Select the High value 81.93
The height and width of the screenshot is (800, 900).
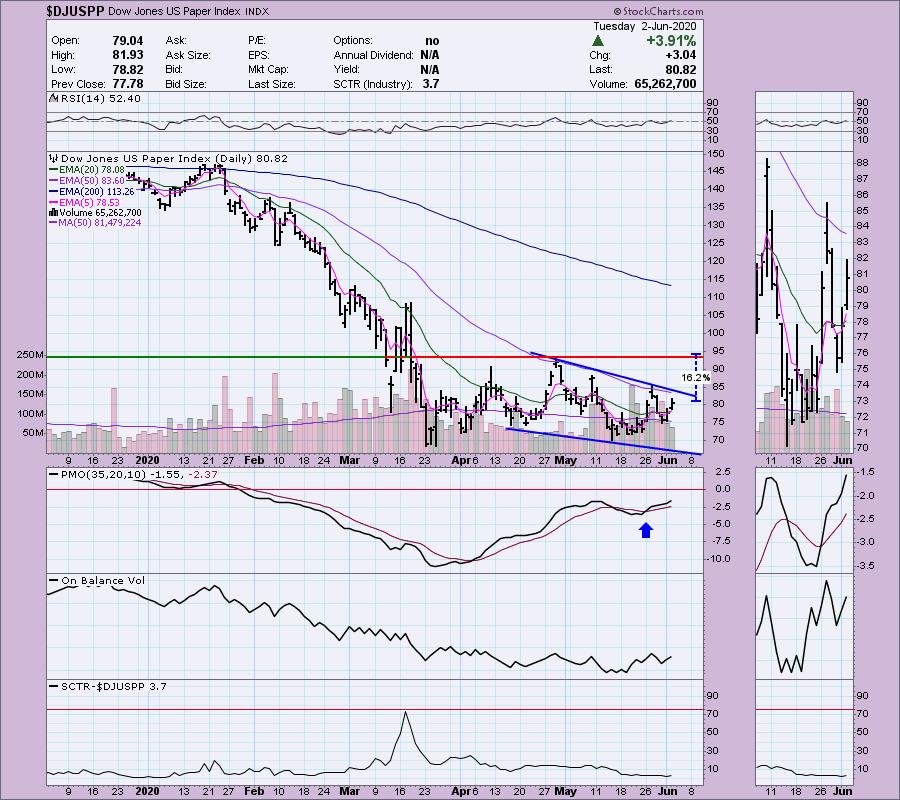click(x=127, y=55)
